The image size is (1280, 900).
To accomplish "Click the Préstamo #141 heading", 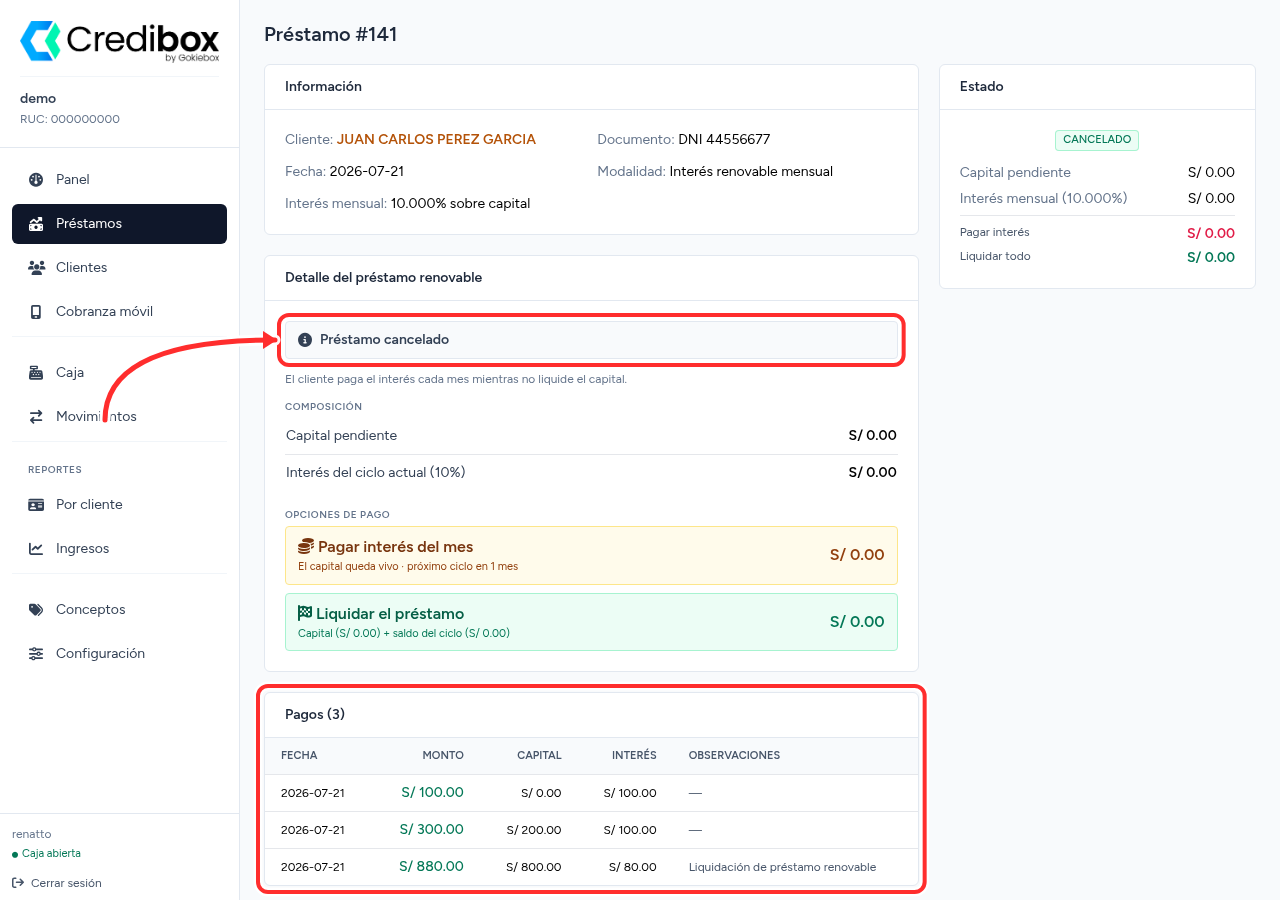I will pos(331,35).
